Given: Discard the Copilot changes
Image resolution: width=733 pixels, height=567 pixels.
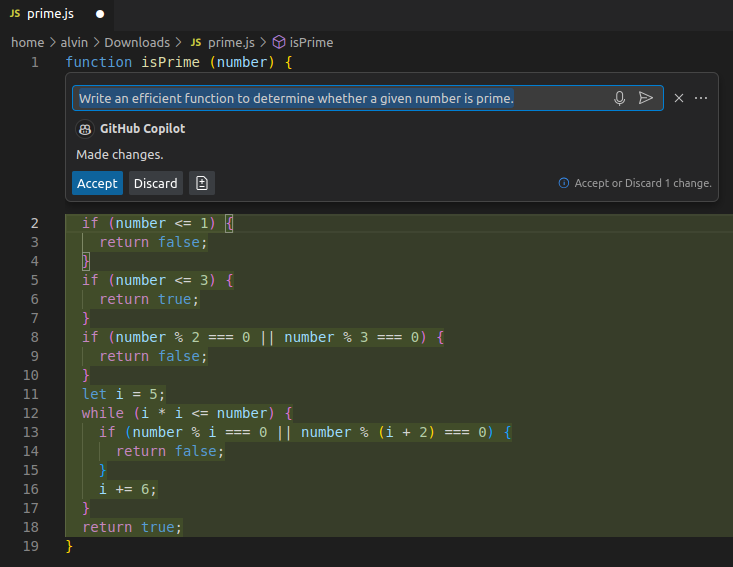Looking at the screenshot, I should (156, 183).
